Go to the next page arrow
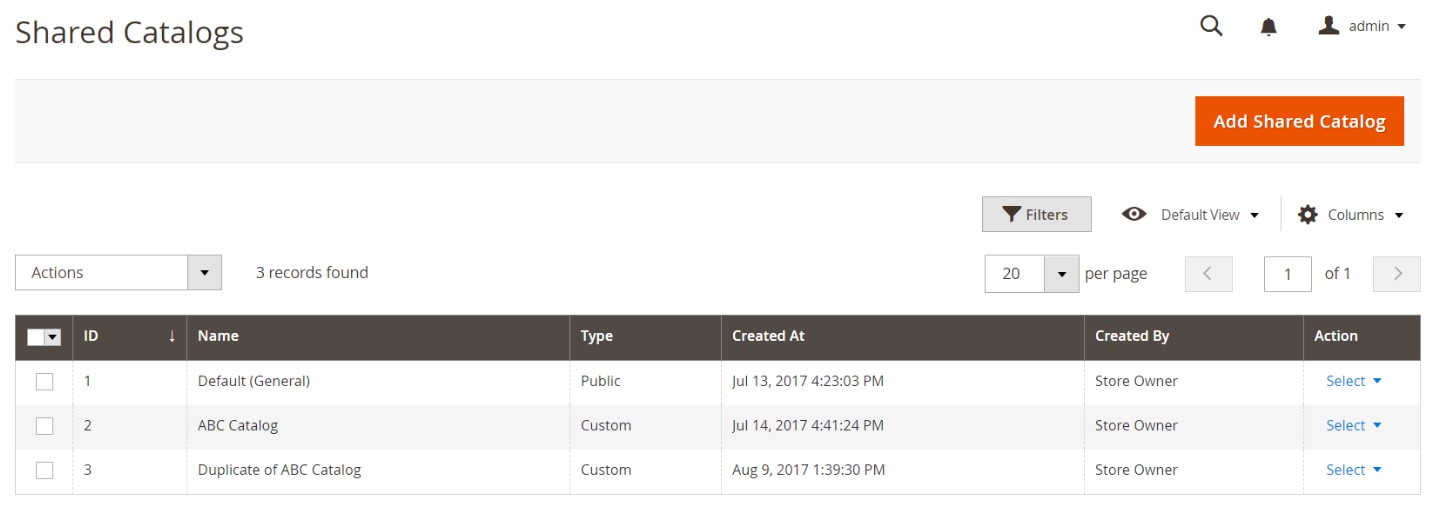1434x511 pixels. point(1397,273)
